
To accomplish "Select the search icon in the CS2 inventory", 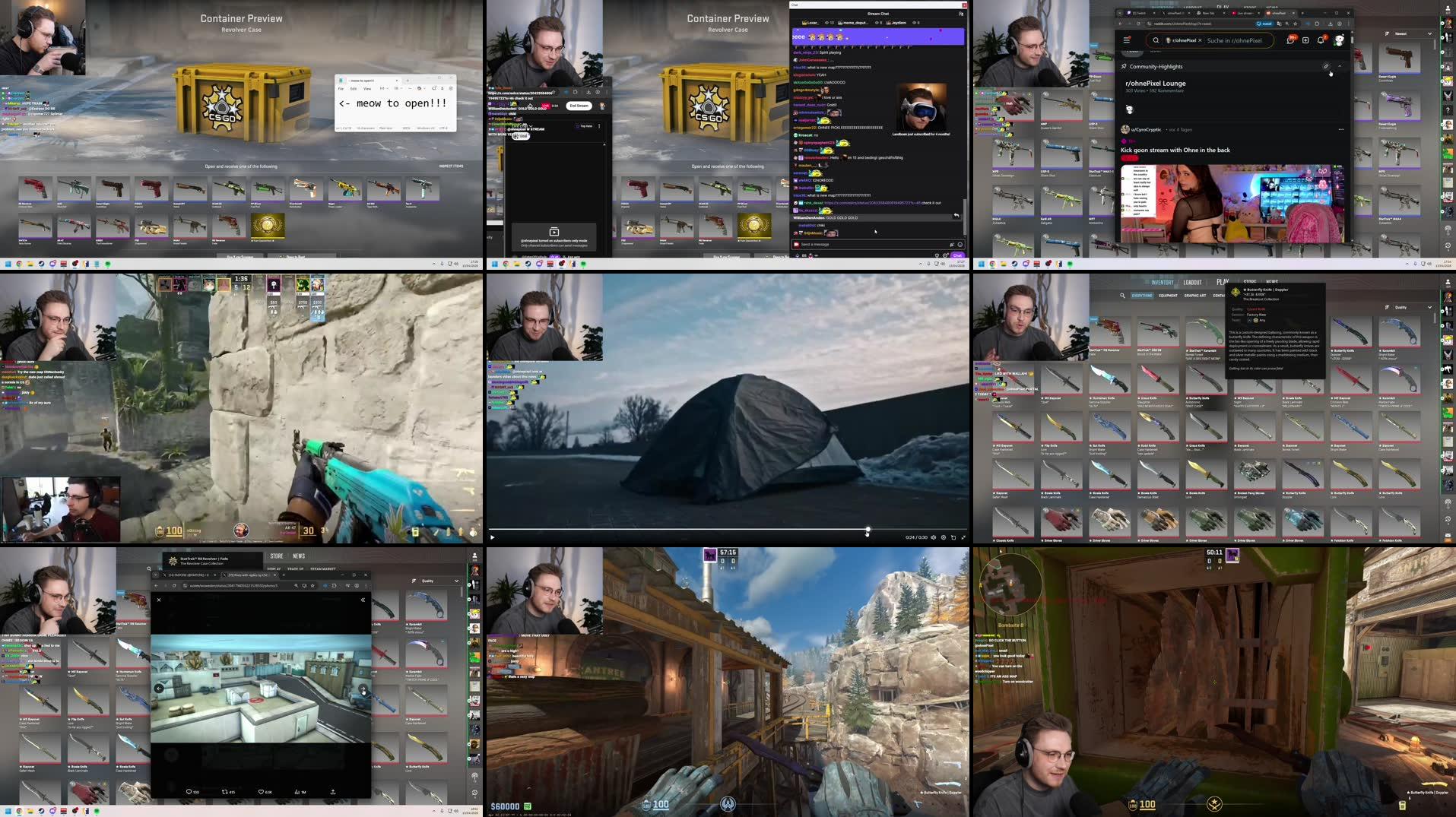I will click(1122, 296).
